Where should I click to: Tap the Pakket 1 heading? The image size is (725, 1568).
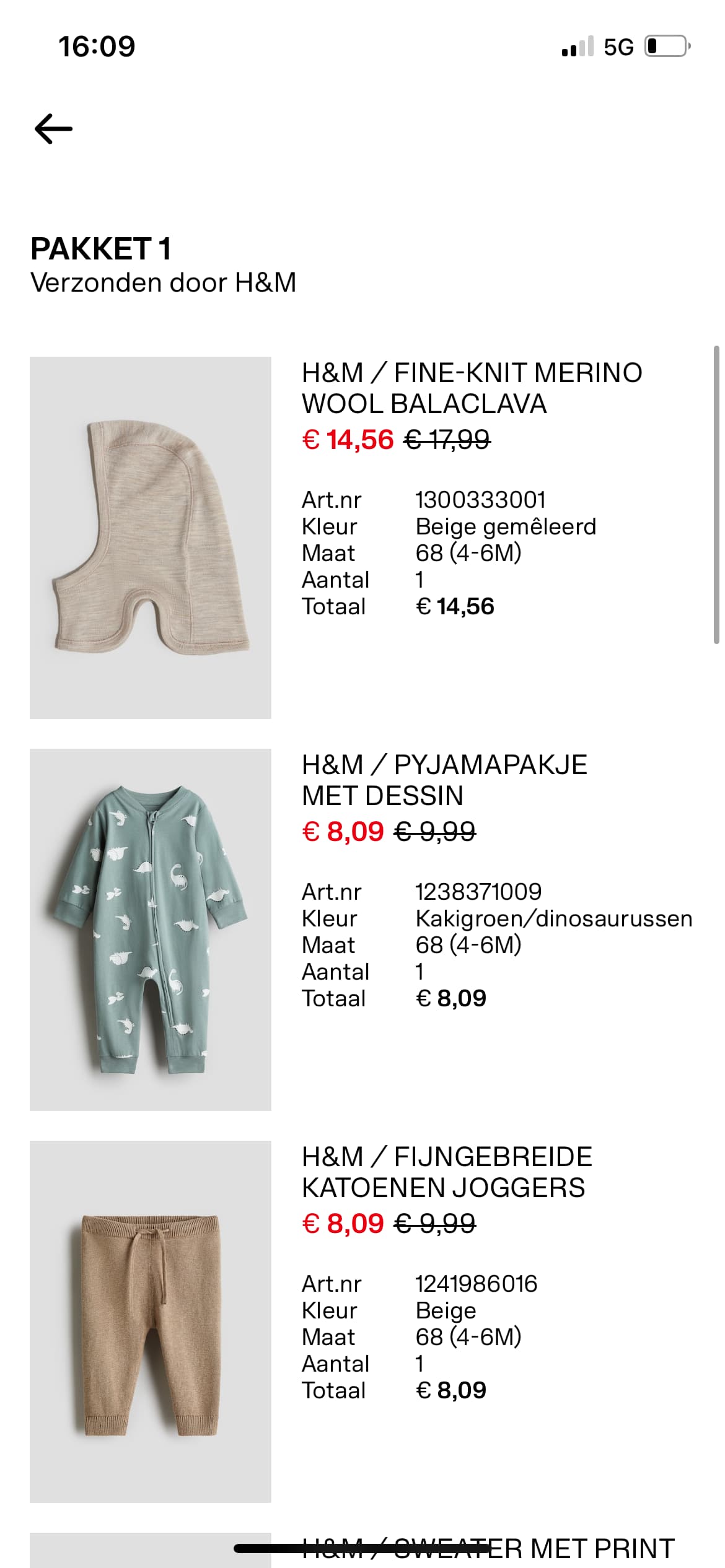(100, 249)
